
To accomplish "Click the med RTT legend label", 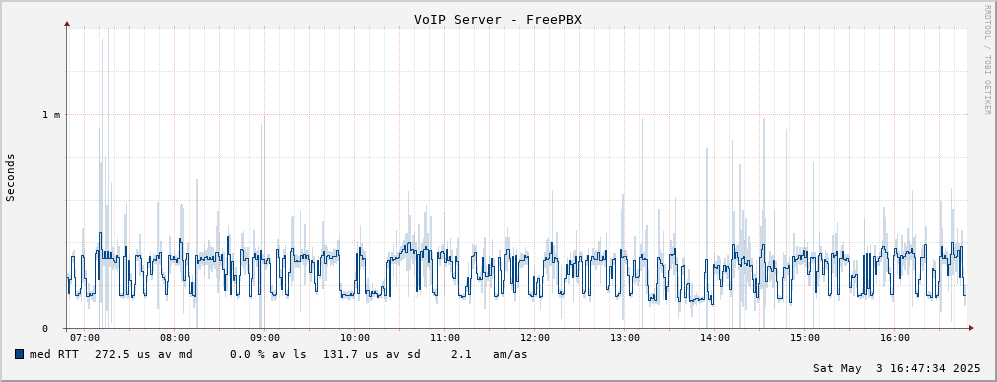I will pyautogui.click(x=54, y=354).
